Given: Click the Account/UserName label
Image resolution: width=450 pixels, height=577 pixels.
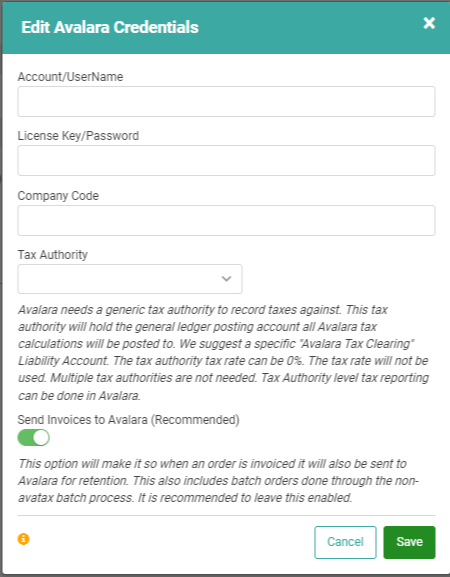Looking at the screenshot, I should pos(70,77).
